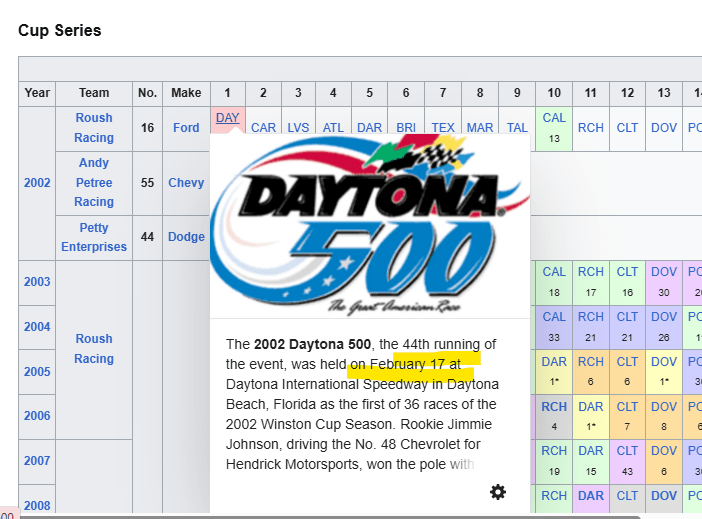Screen dimensions: 702x519
Task: Open the 2002 season year link
Action: 37,183
